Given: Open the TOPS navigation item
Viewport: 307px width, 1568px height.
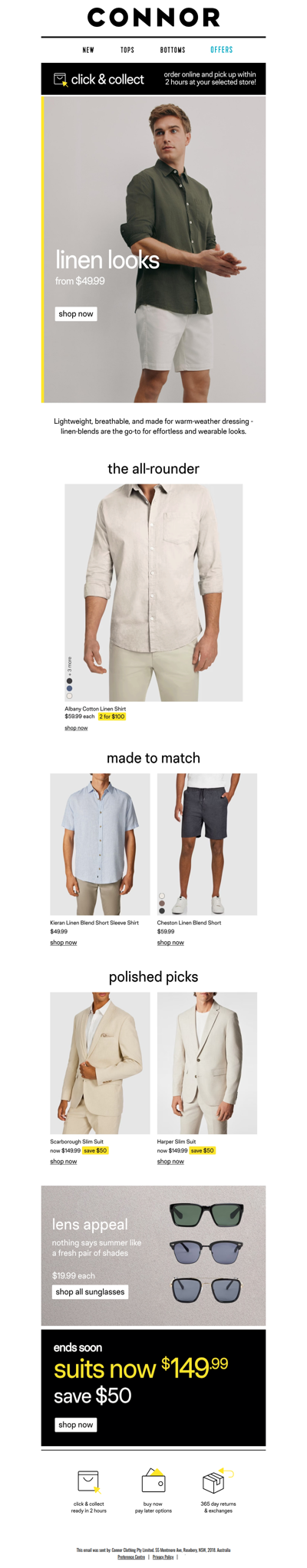Looking at the screenshot, I should (127, 50).
